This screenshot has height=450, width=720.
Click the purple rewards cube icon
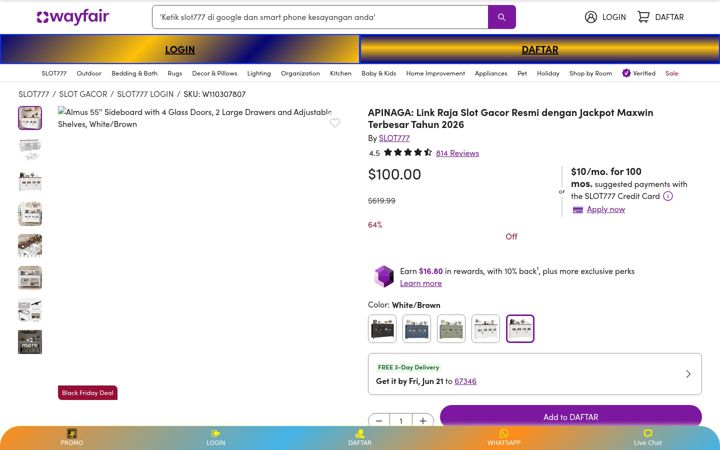point(384,276)
